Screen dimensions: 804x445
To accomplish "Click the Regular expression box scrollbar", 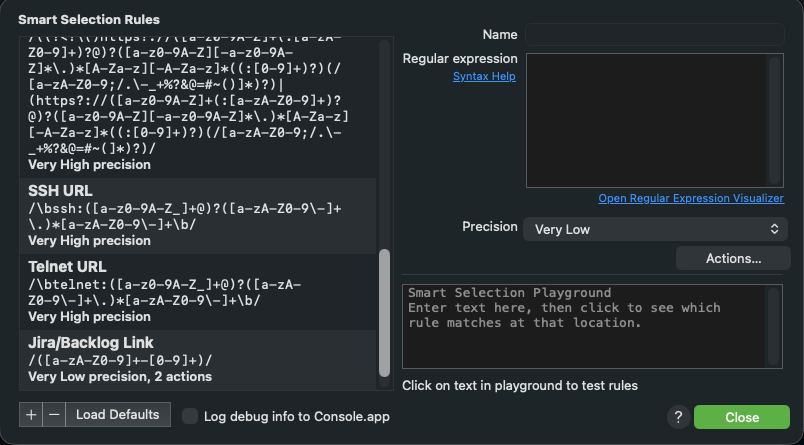I will (x=774, y=120).
